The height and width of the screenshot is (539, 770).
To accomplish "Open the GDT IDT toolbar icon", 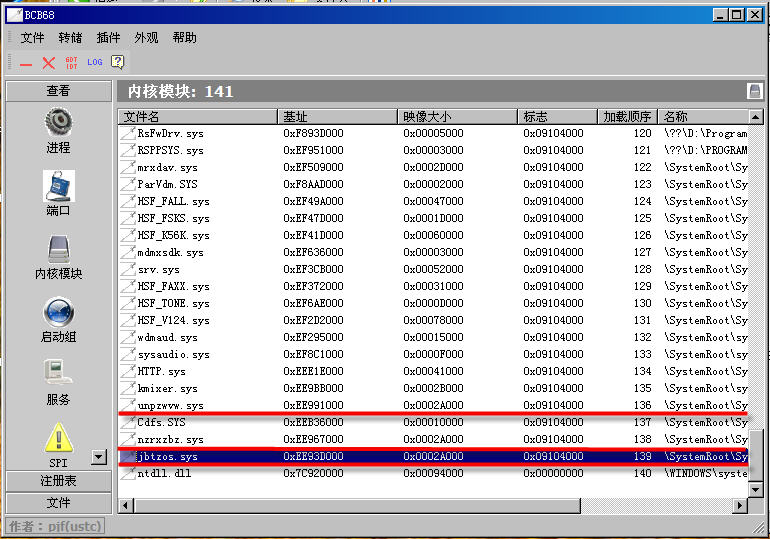I will pos(71,63).
